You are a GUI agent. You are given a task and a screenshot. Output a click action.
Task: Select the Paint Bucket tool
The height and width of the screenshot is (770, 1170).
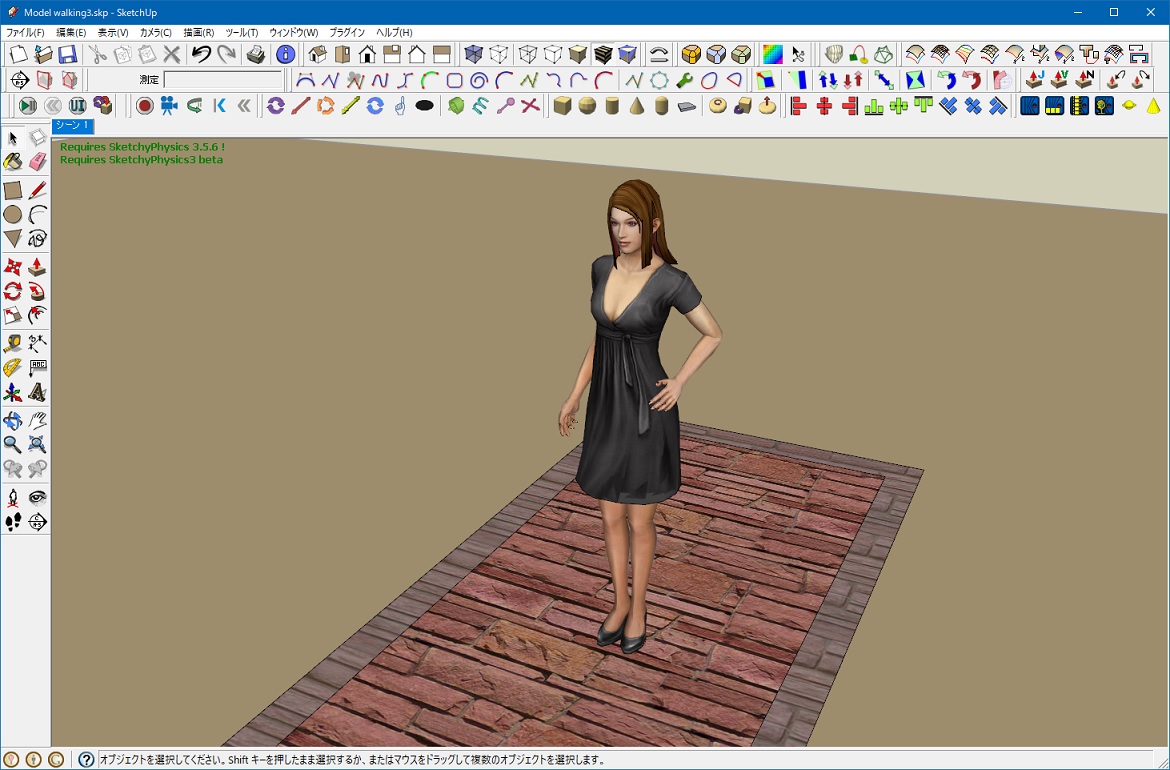(13, 162)
